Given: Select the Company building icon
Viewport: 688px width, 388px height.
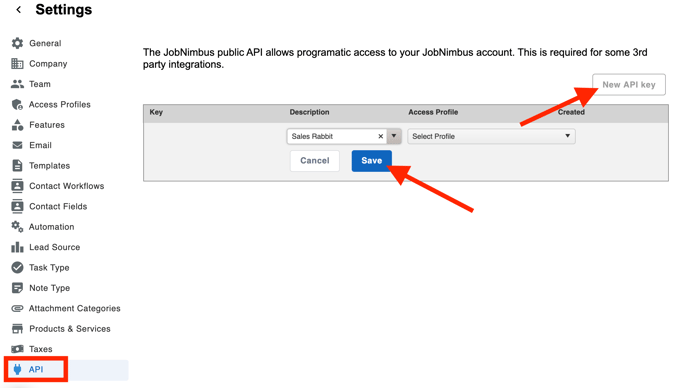Looking at the screenshot, I should point(17,64).
